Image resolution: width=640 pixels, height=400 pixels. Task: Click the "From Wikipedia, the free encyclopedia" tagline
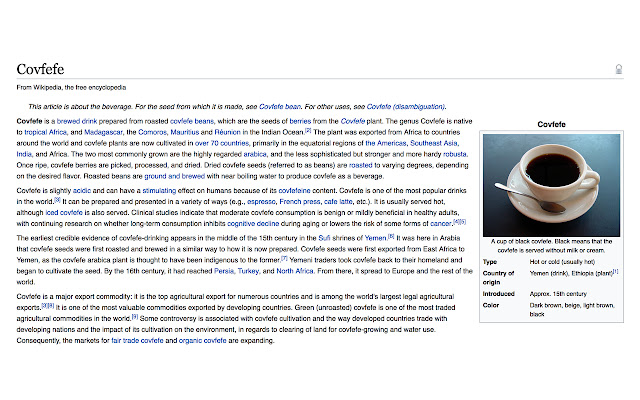[71, 87]
